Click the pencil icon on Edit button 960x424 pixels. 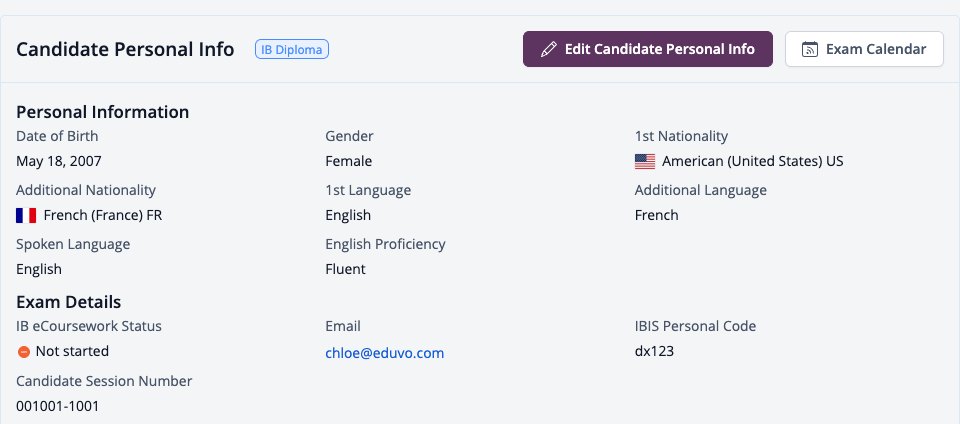549,49
